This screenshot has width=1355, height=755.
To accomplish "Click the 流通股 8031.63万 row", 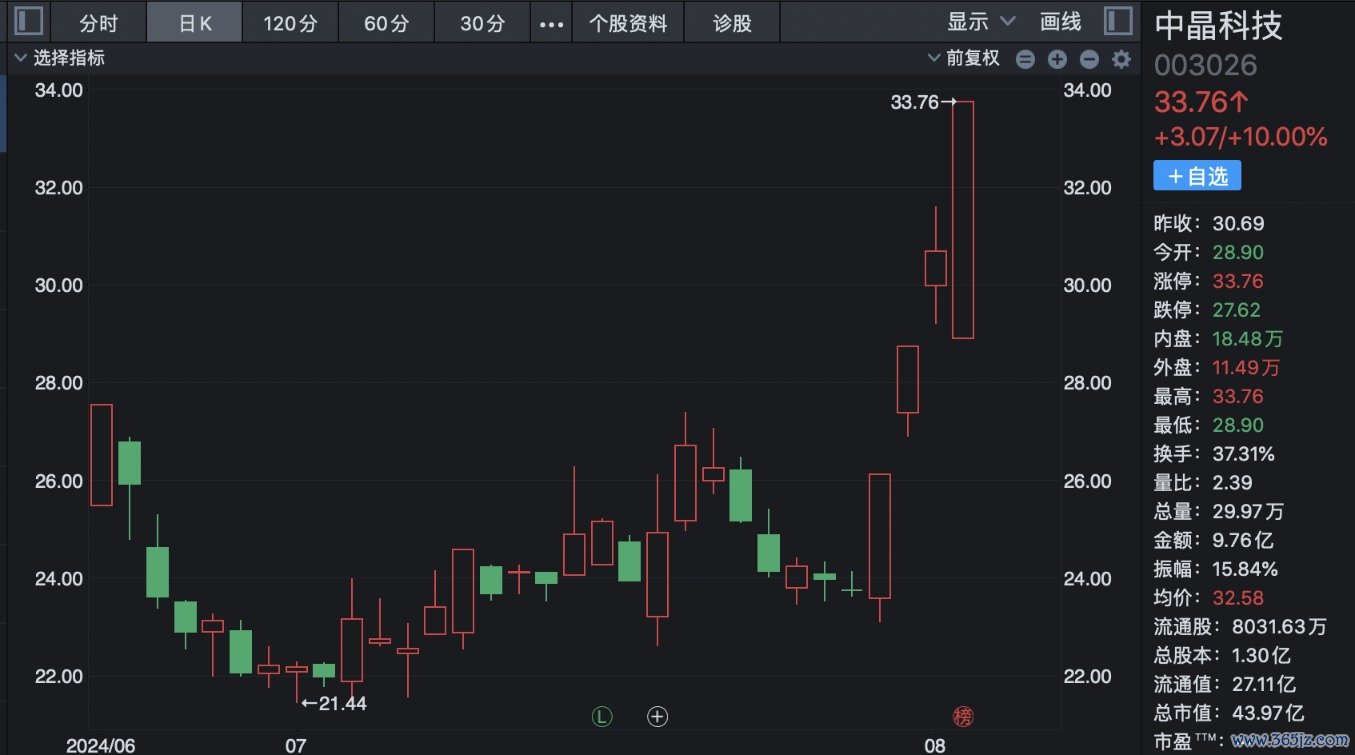I will 1240,628.
